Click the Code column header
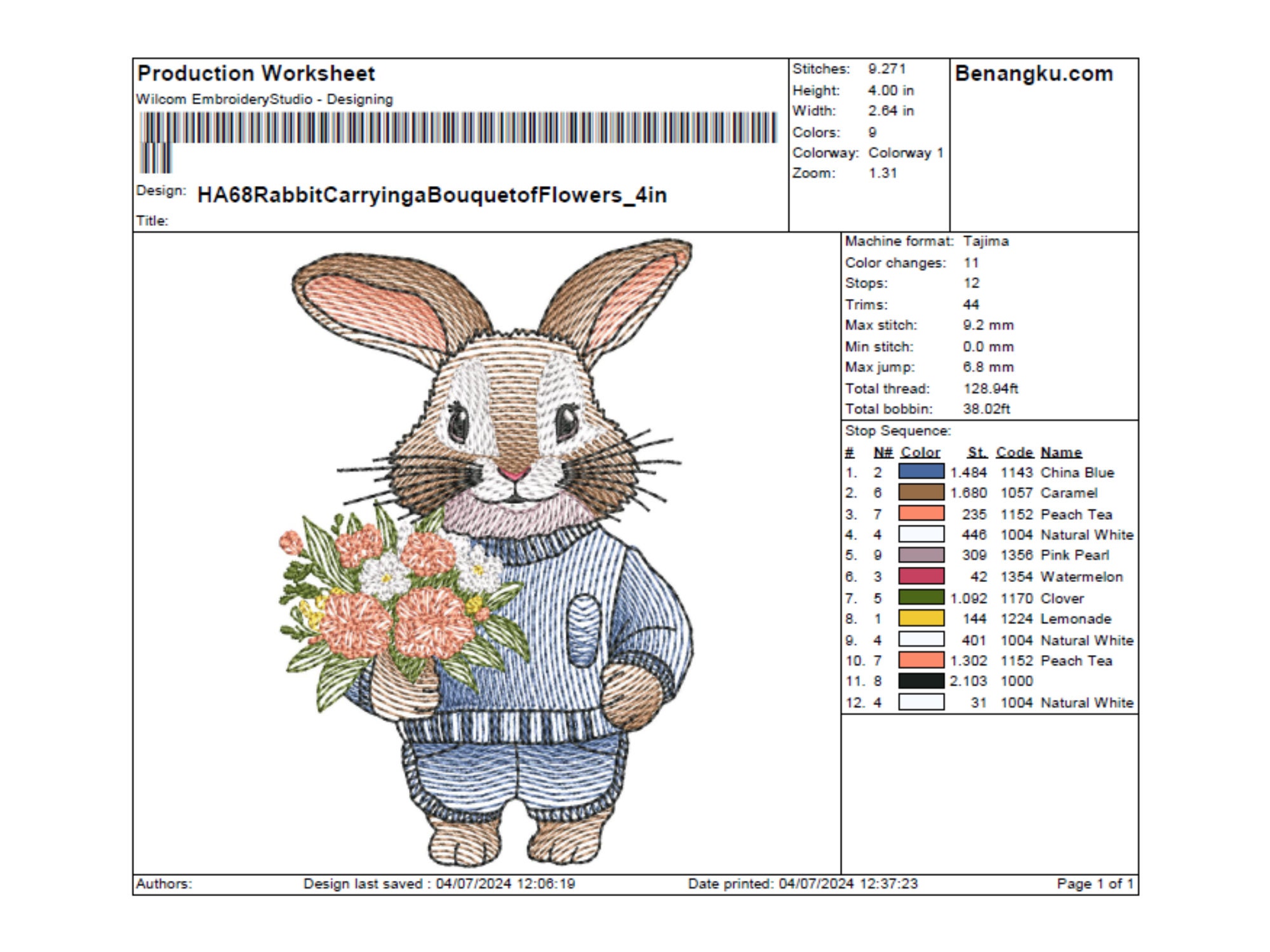Image resolution: width=1270 pixels, height=952 pixels. tap(1015, 452)
